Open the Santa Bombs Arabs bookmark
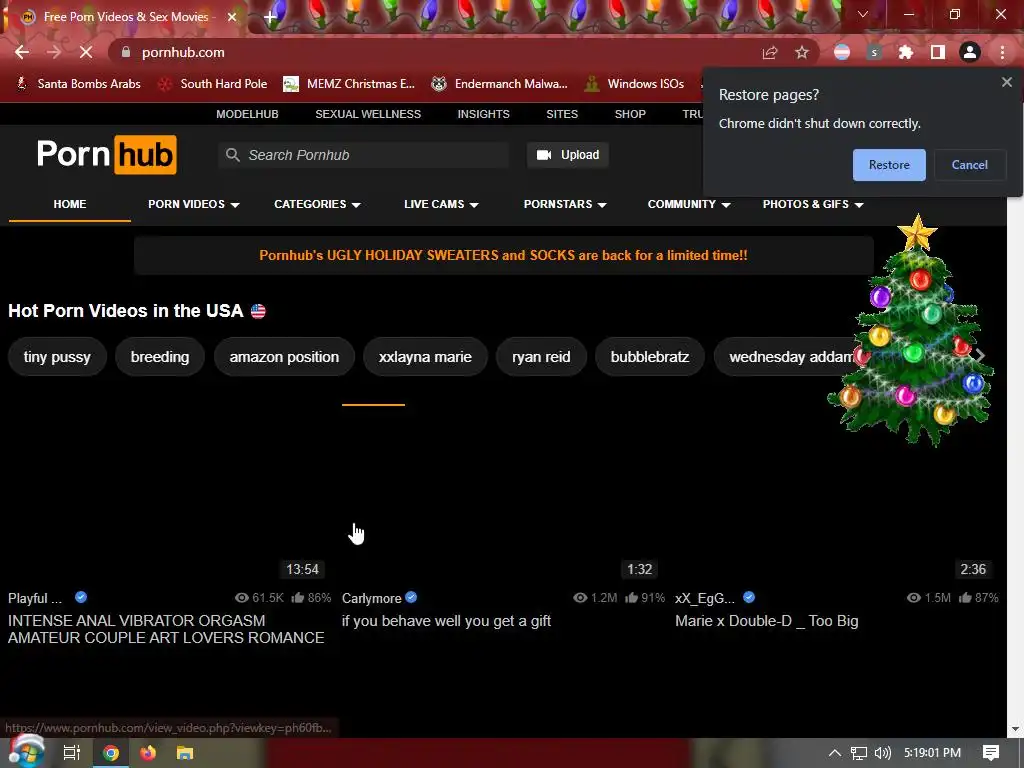1024x768 pixels. tap(78, 84)
